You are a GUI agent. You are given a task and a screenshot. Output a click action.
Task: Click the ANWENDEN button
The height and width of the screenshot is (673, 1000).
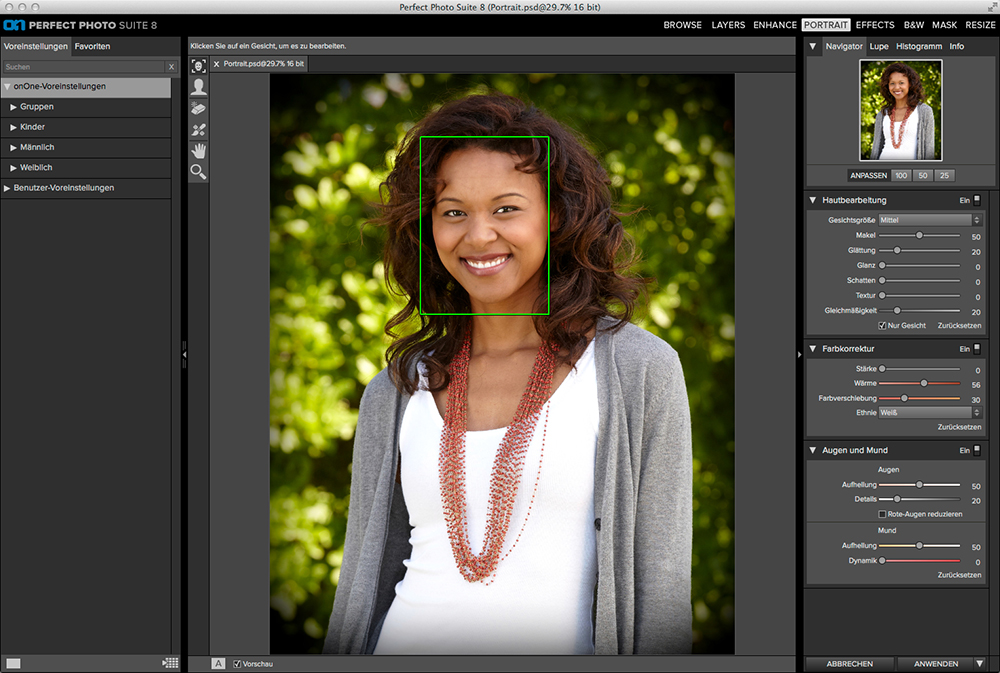click(935, 663)
